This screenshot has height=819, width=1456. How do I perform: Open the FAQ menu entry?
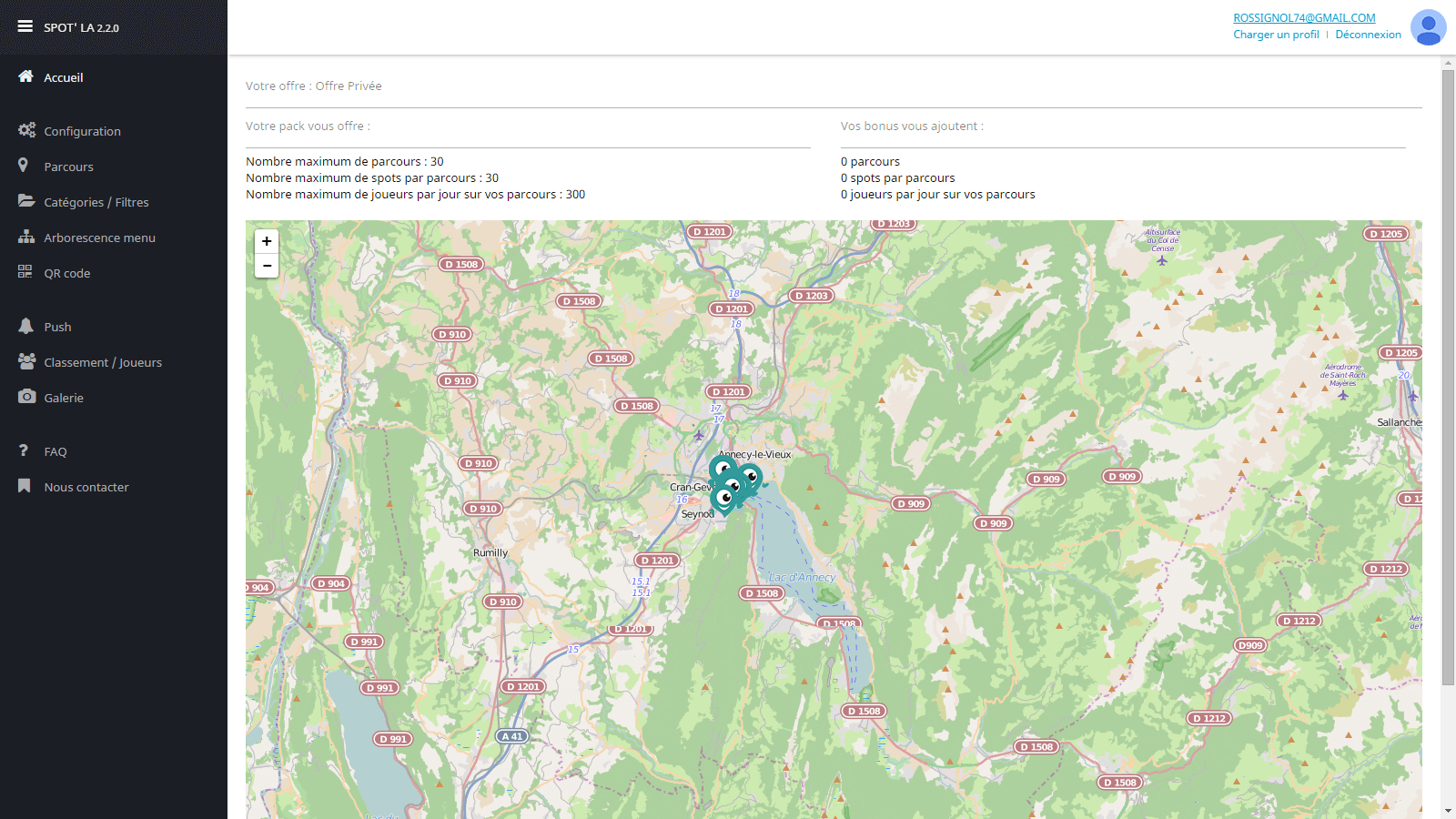pyautogui.click(x=56, y=451)
